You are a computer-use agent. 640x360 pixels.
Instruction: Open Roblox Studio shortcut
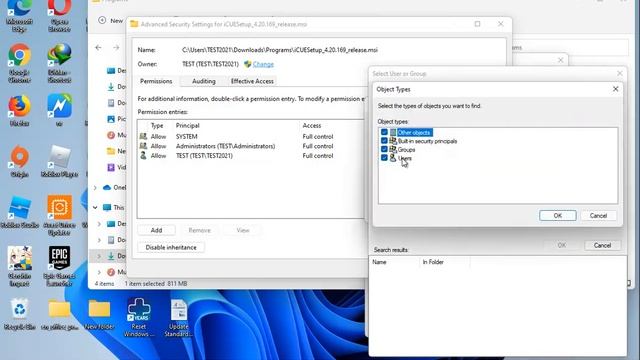(19, 212)
